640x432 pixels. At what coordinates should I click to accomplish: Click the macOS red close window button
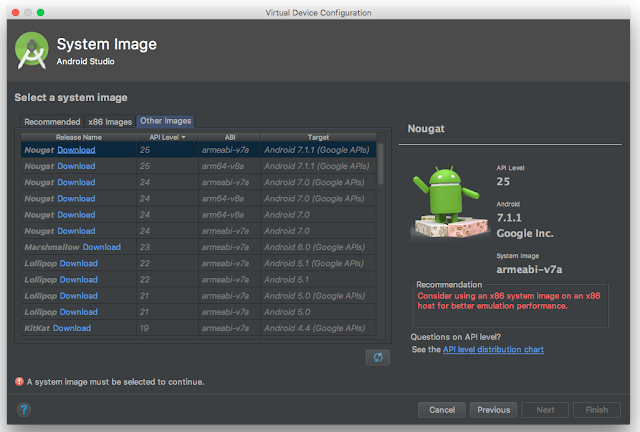(16, 12)
